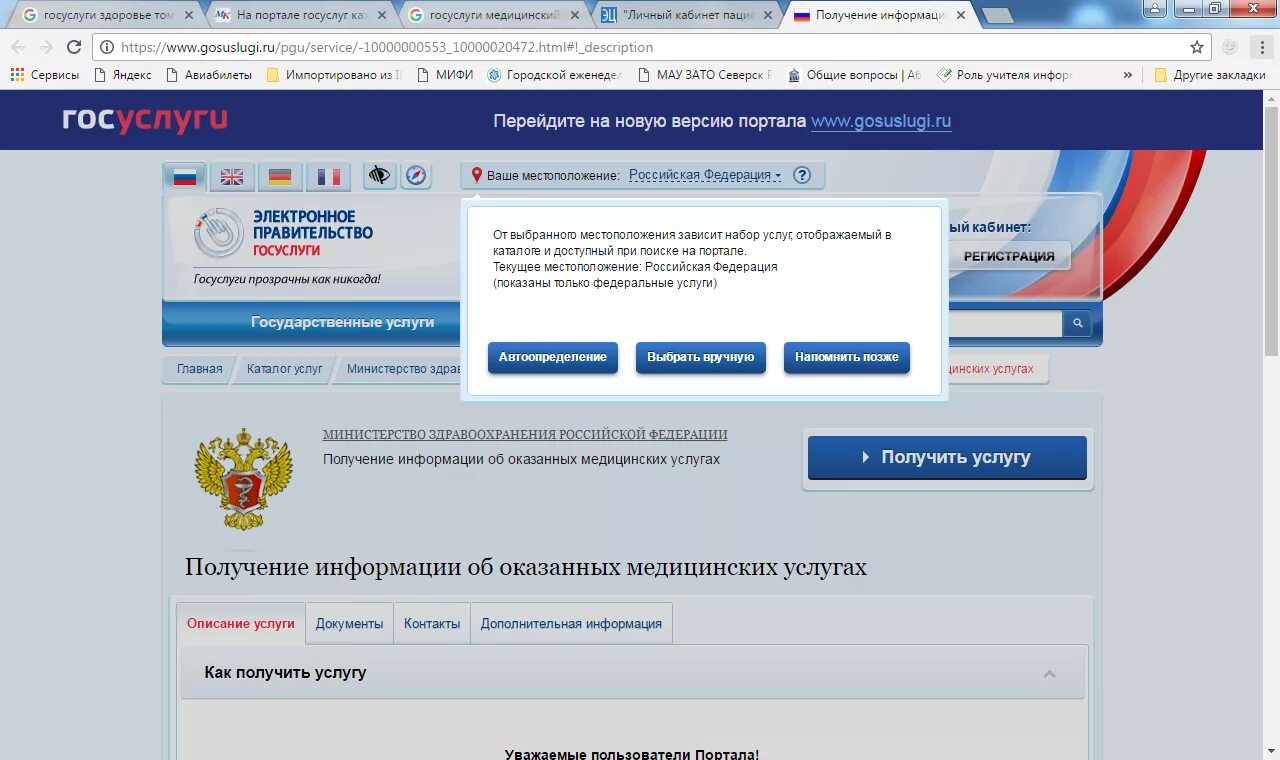Open Министерство здравоохранения Российской Федерации link

[x=525, y=435]
